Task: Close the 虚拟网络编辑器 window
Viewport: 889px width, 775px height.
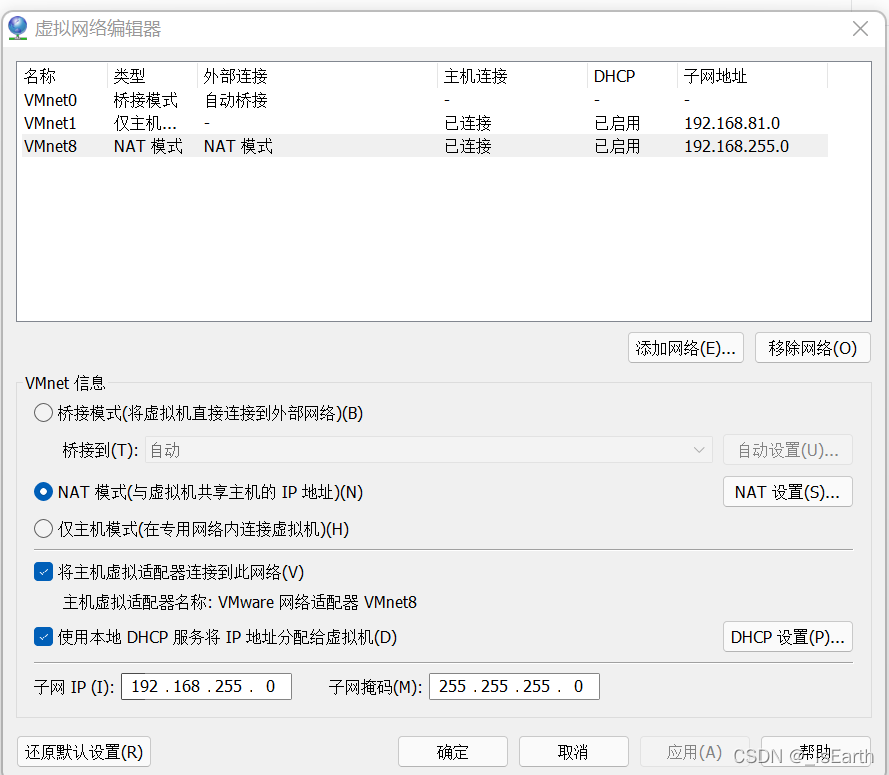Action: [x=860, y=28]
